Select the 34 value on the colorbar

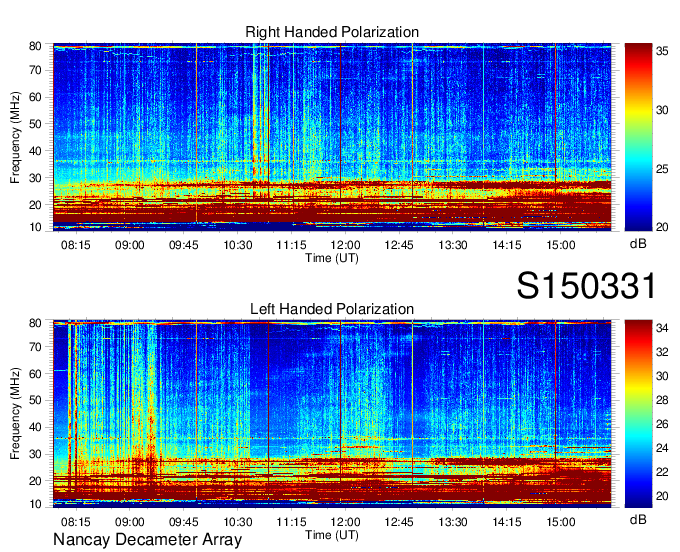point(662,328)
